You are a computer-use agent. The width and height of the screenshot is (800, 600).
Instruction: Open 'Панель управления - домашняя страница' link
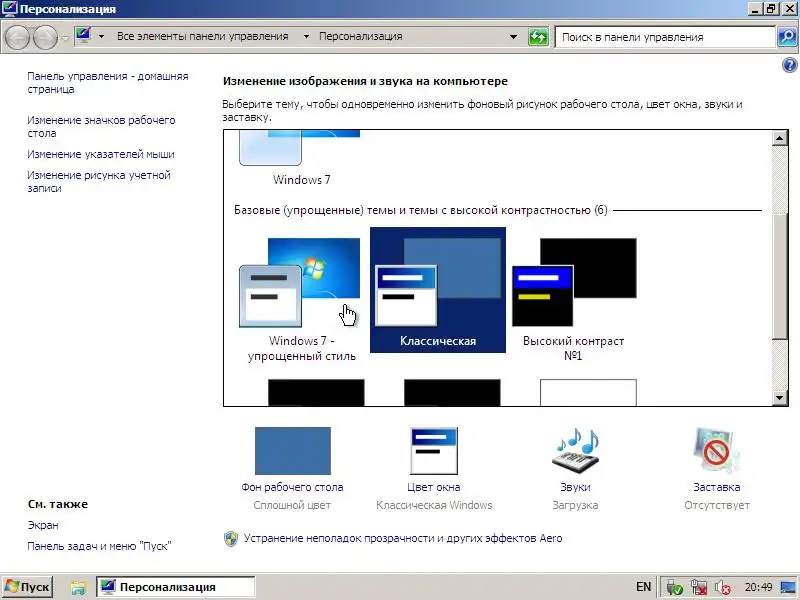(x=108, y=83)
